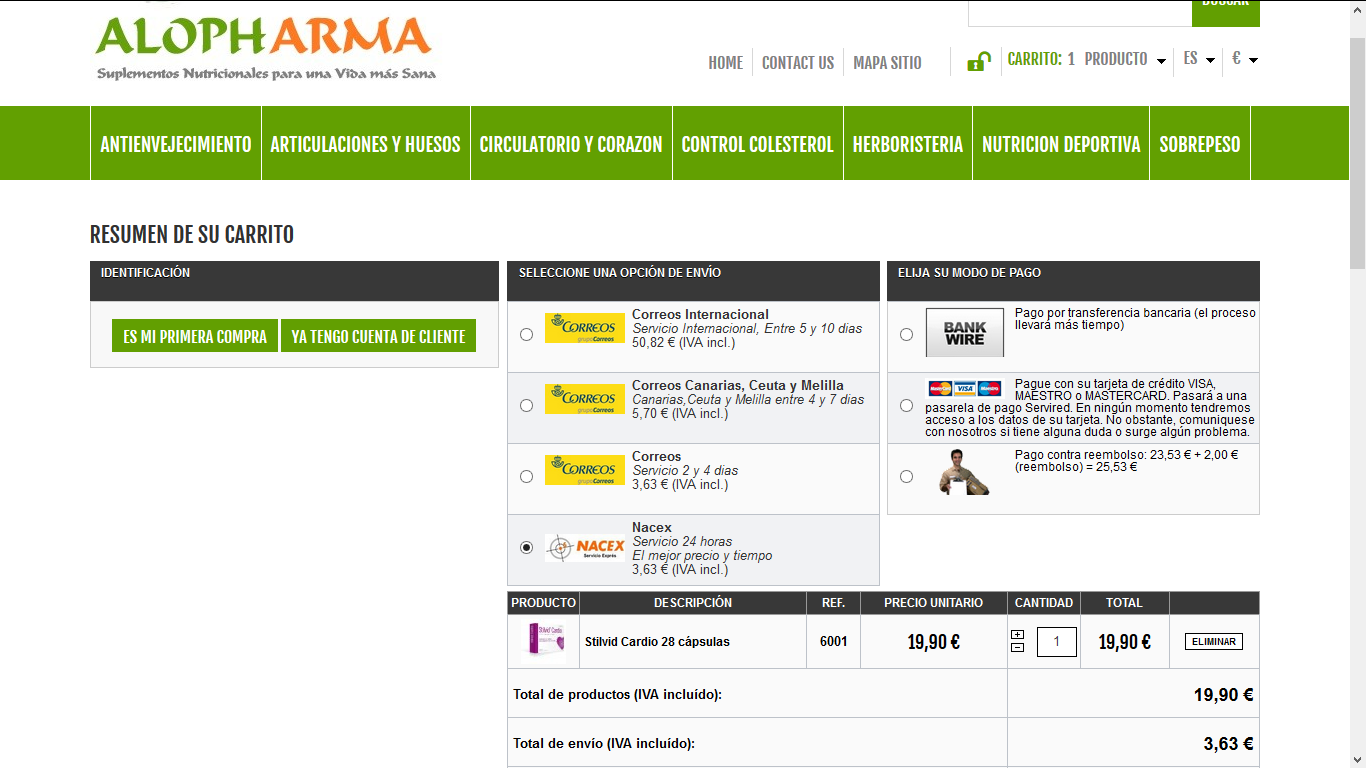Screen dimensions: 1366x768
Task: Open the Herboristeria category
Action: [908, 144]
